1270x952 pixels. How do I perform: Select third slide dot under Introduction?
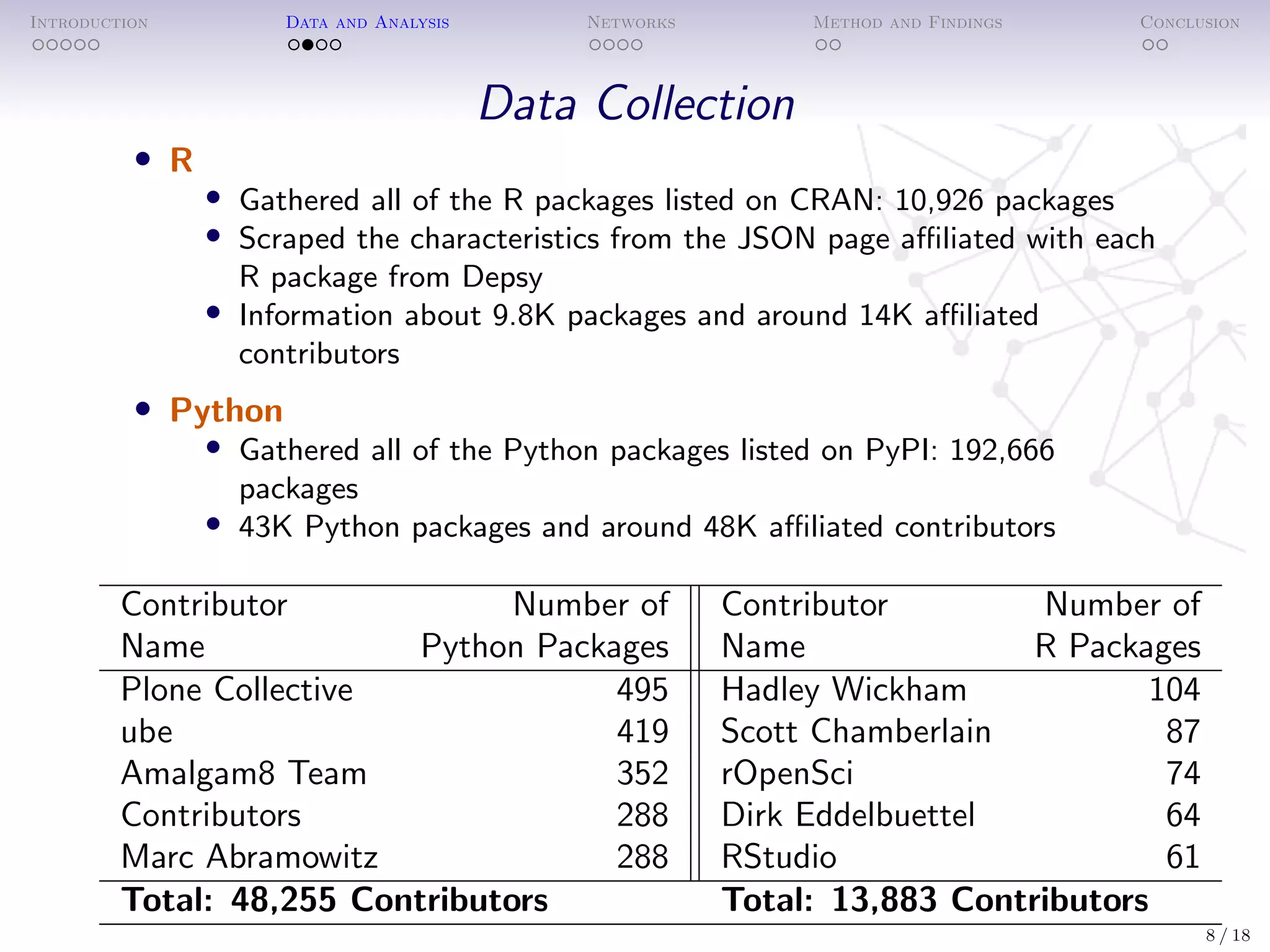(66, 45)
